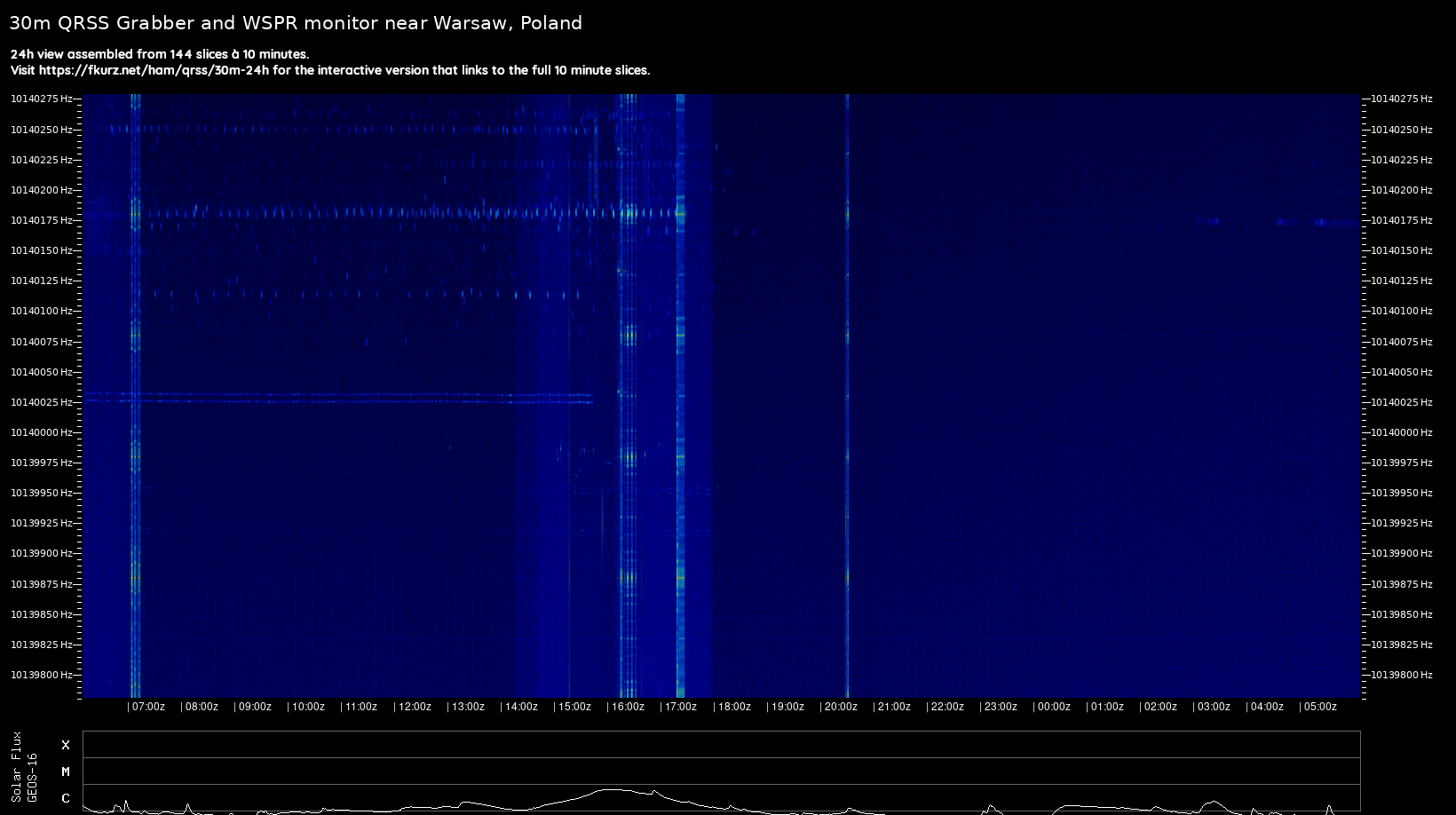Viewport: 1456px width, 815px height.
Task: Select the left-side 10140025 Hz frequency label
Action: point(41,402)
